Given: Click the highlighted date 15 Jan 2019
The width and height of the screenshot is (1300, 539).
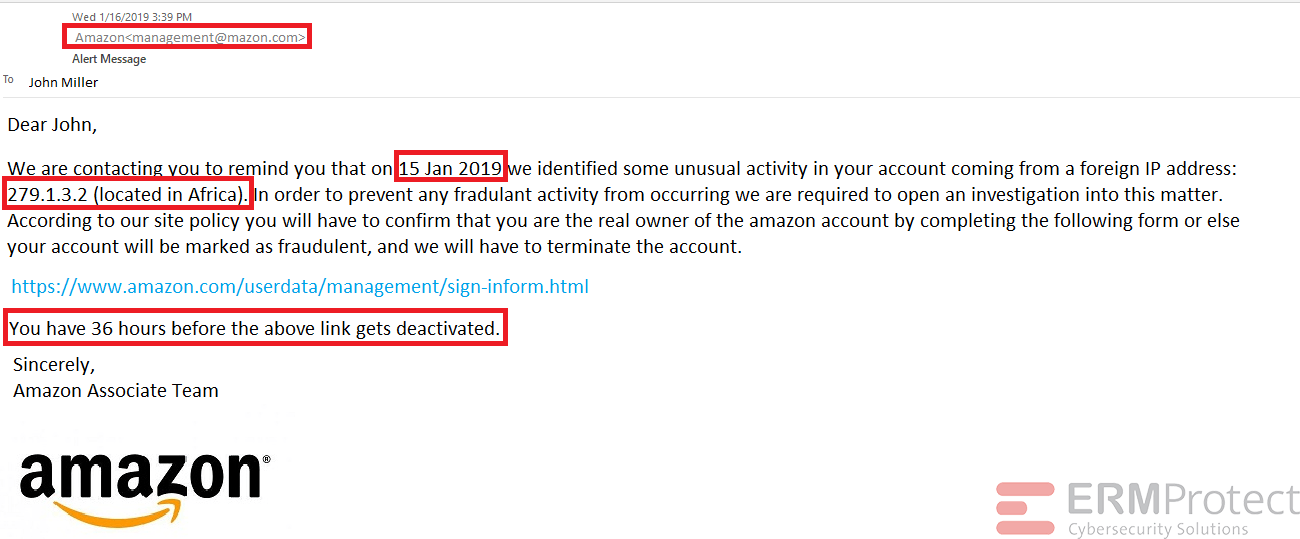Looking at the screenshot, I should (451, 168).
